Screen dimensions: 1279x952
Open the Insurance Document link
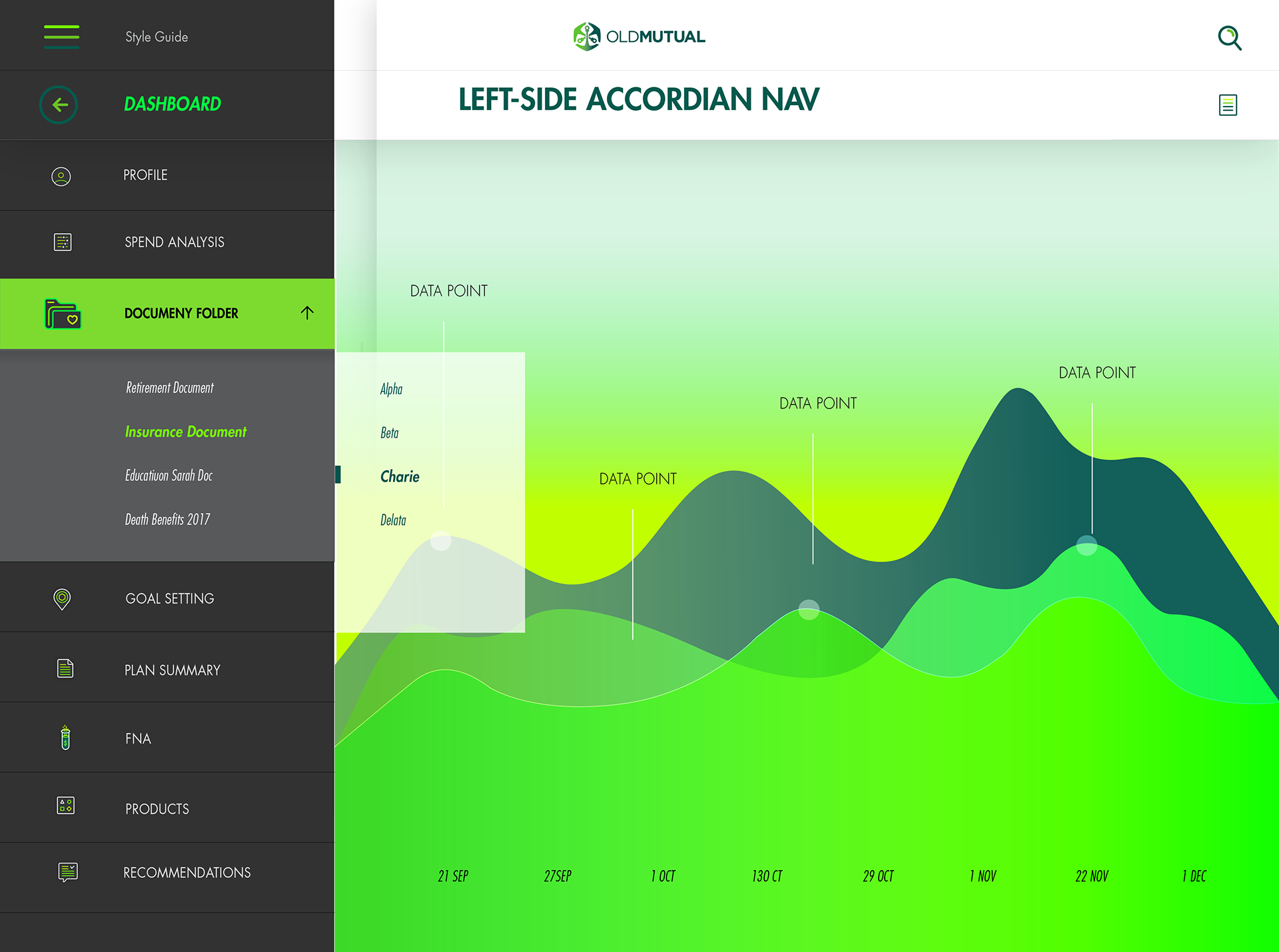186,432
